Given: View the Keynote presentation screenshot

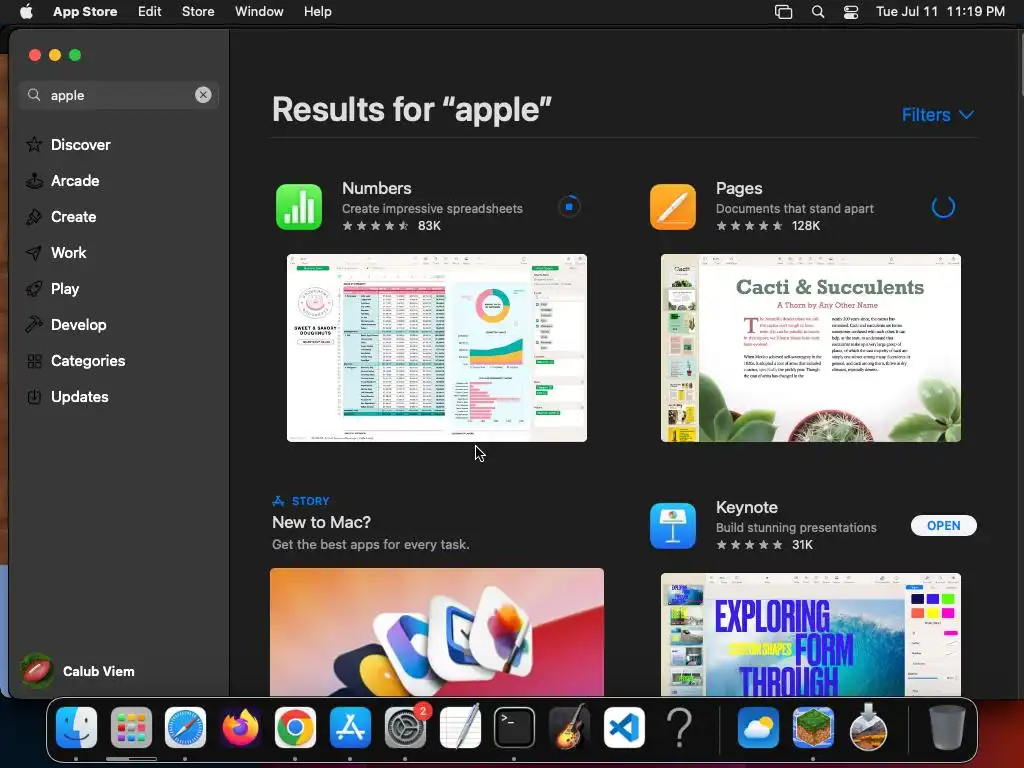Looking at the screenshot, I should (810, 634).
